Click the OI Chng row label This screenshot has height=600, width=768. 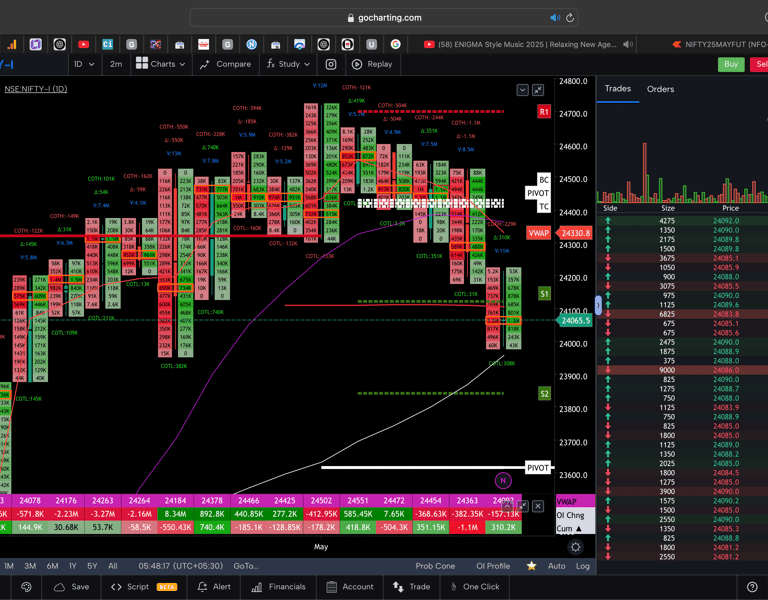tap(570, 515)
